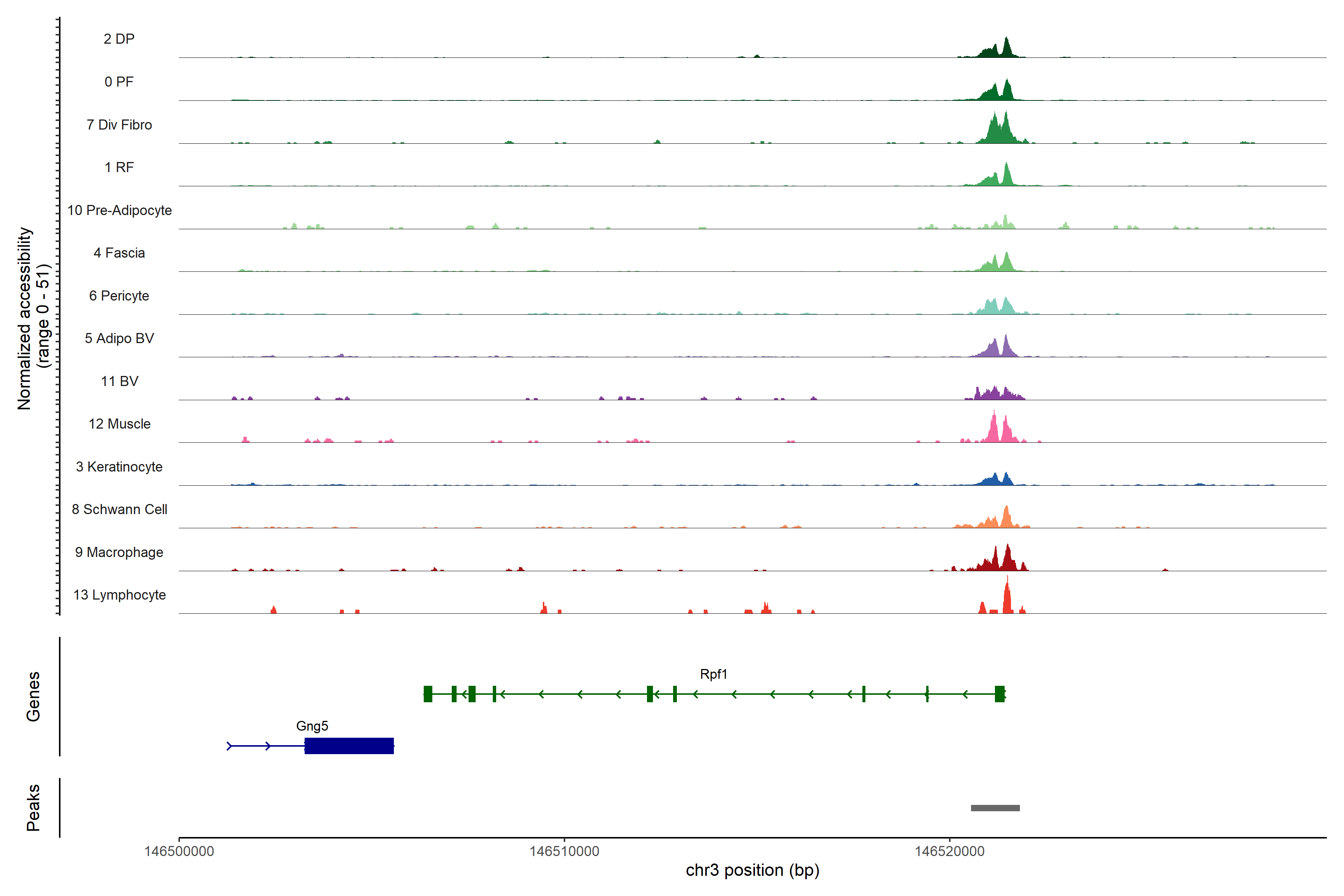Click the 9 Macrophage track label
The height and width of the screenshot is (896, 1344).
click(119, 552)
